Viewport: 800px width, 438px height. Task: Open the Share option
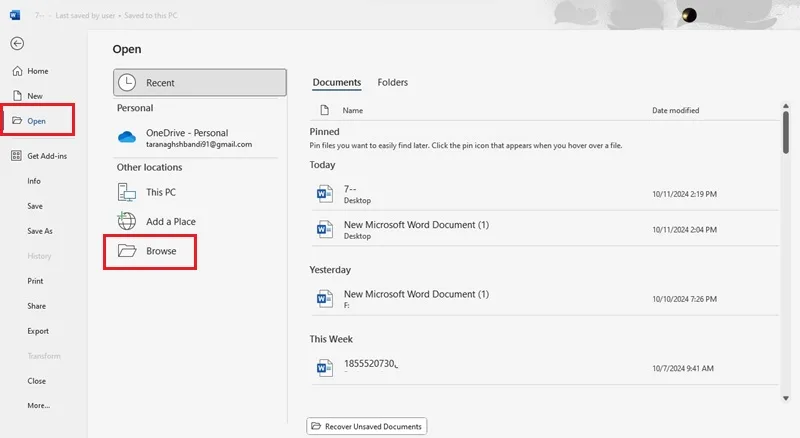pos(36,306)
